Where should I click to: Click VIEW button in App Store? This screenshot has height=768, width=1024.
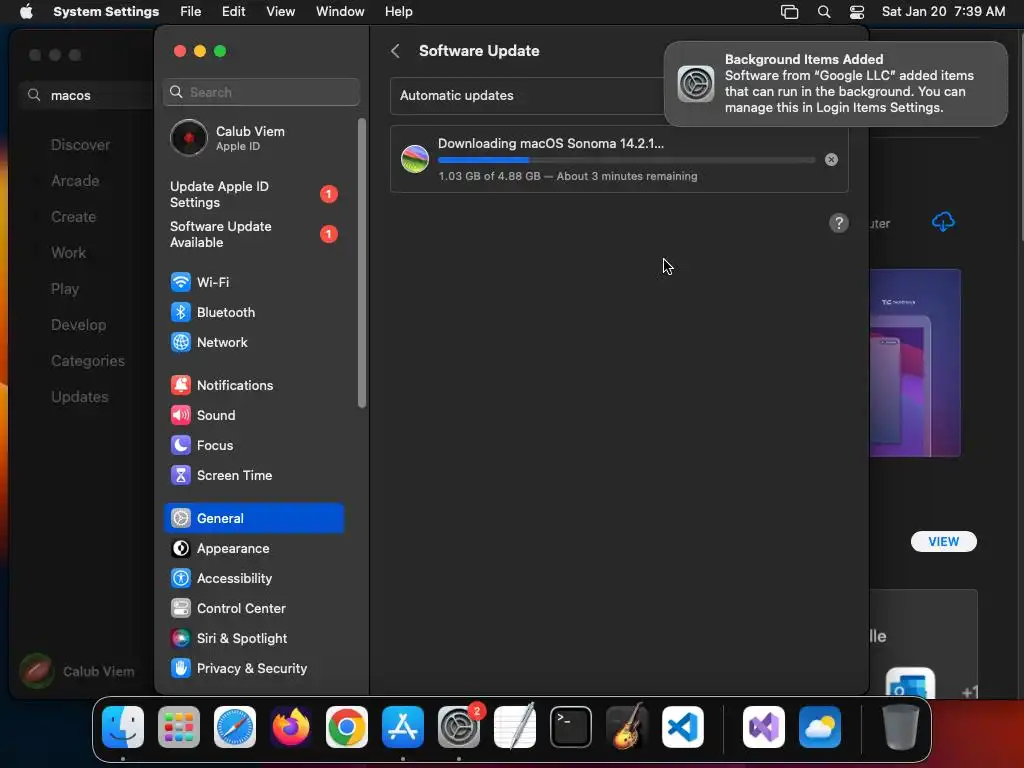(944, 541)
